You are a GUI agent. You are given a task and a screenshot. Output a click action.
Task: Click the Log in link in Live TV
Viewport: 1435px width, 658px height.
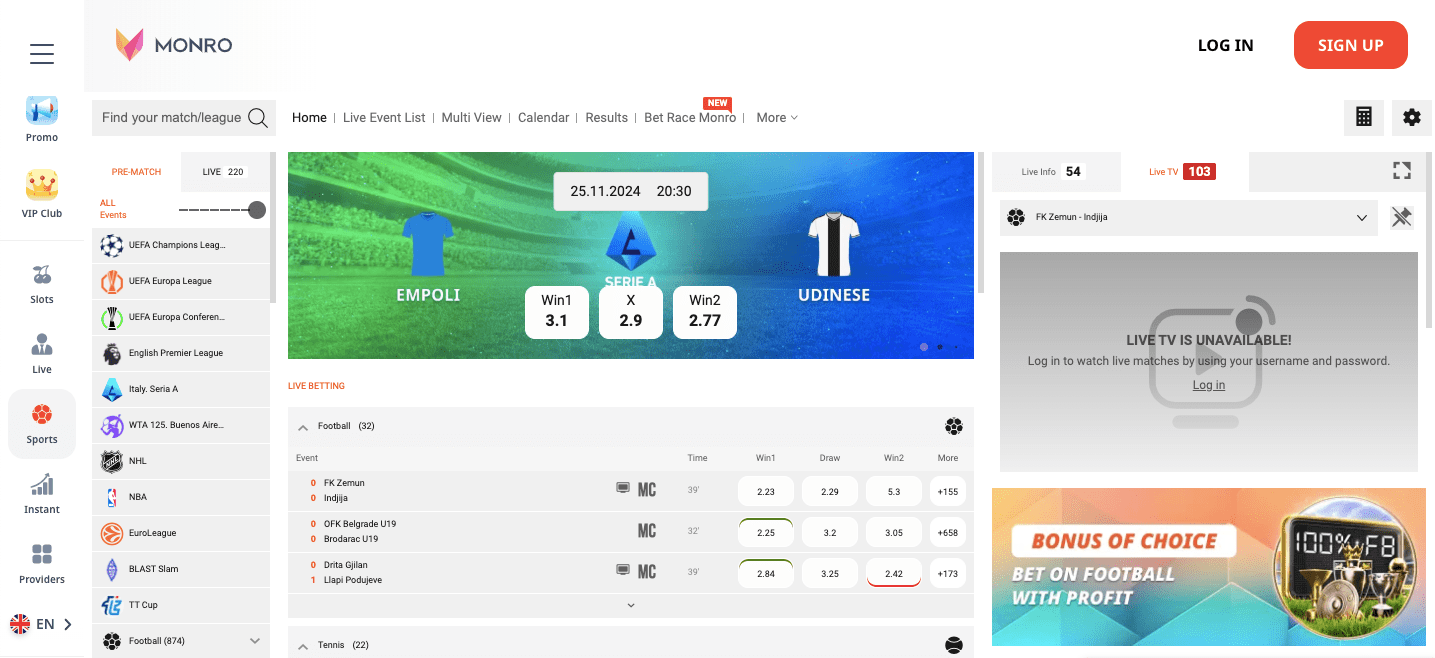click(1208, 385)
